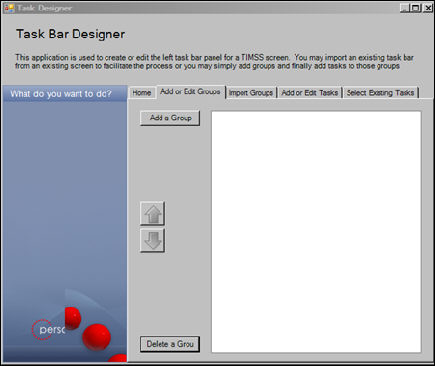Click the large red sphere graphic
The height and width of the screenshot is (366, 435).
coord(96,337)
